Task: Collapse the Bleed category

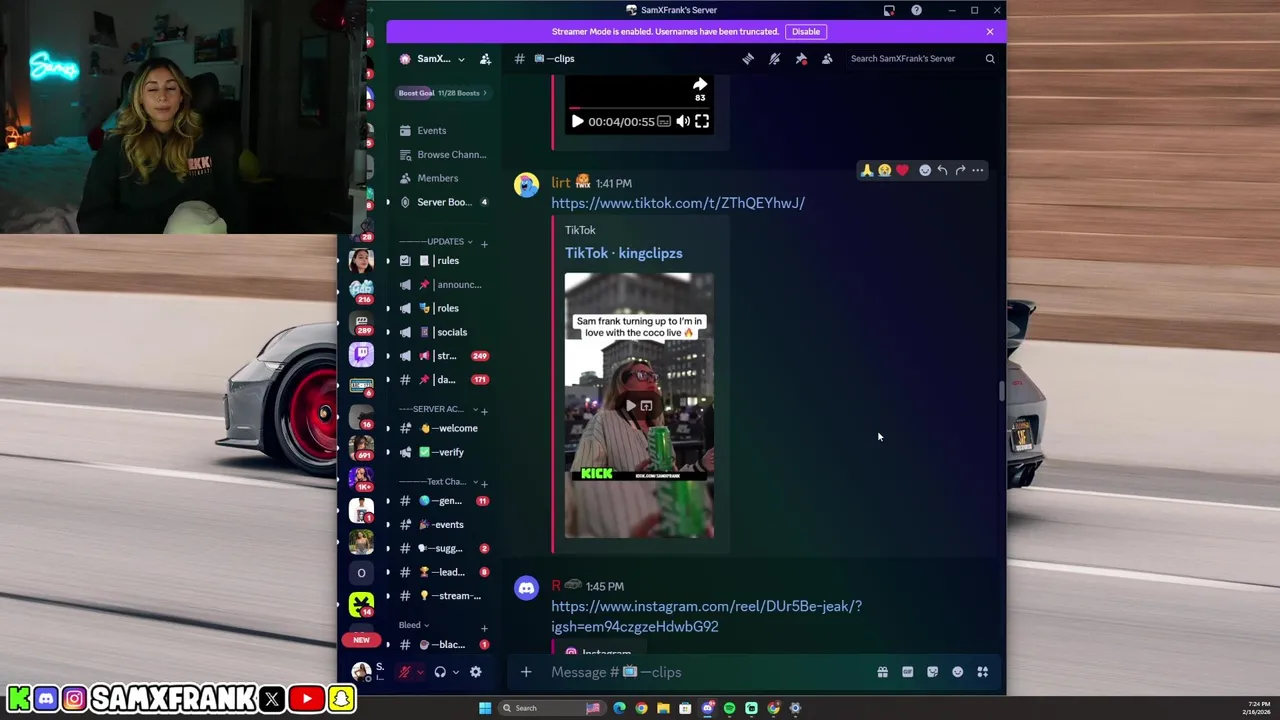Action: click(x=414, y=625)
